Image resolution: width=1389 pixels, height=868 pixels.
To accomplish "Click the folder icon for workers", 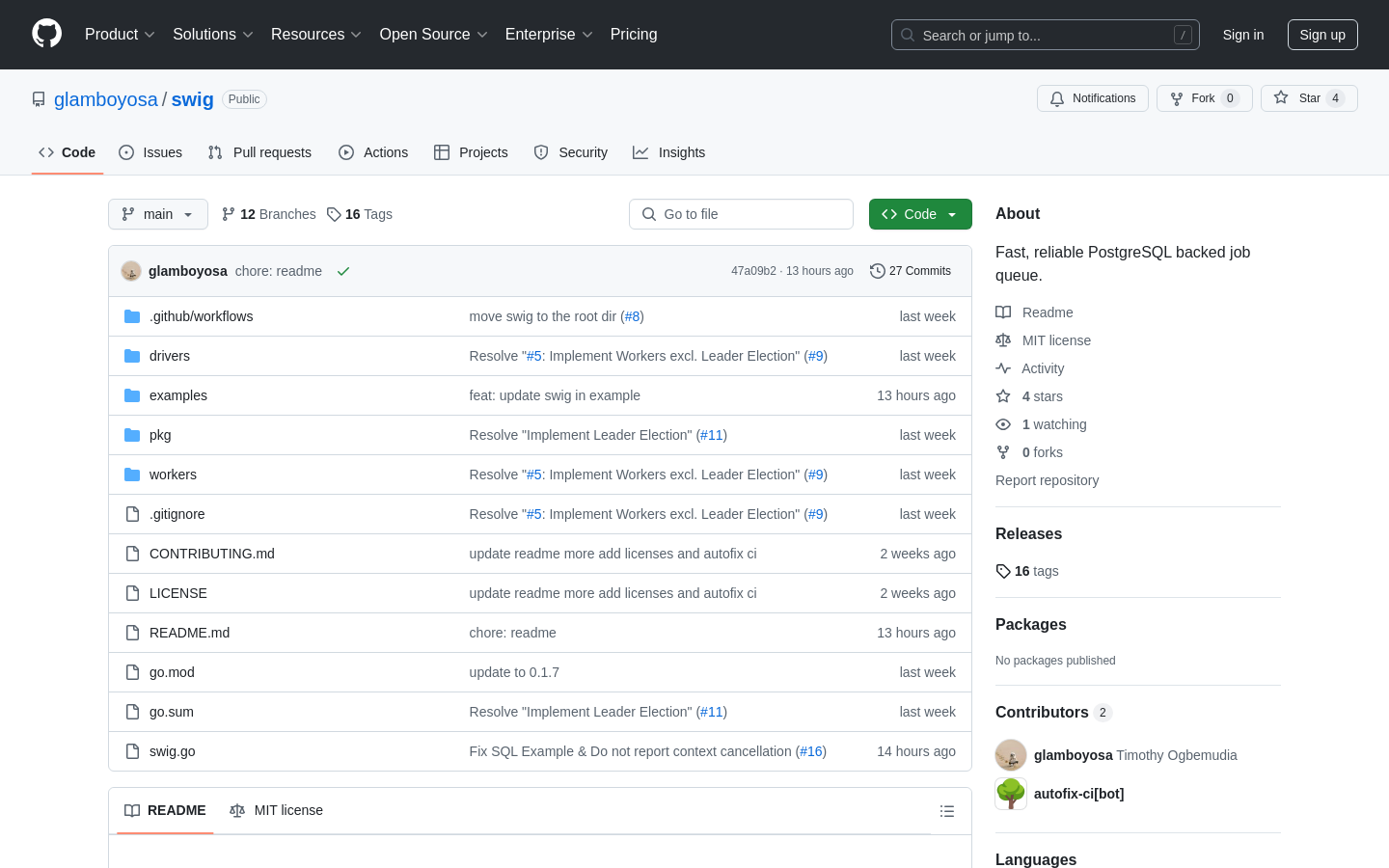I will (132, 475).
